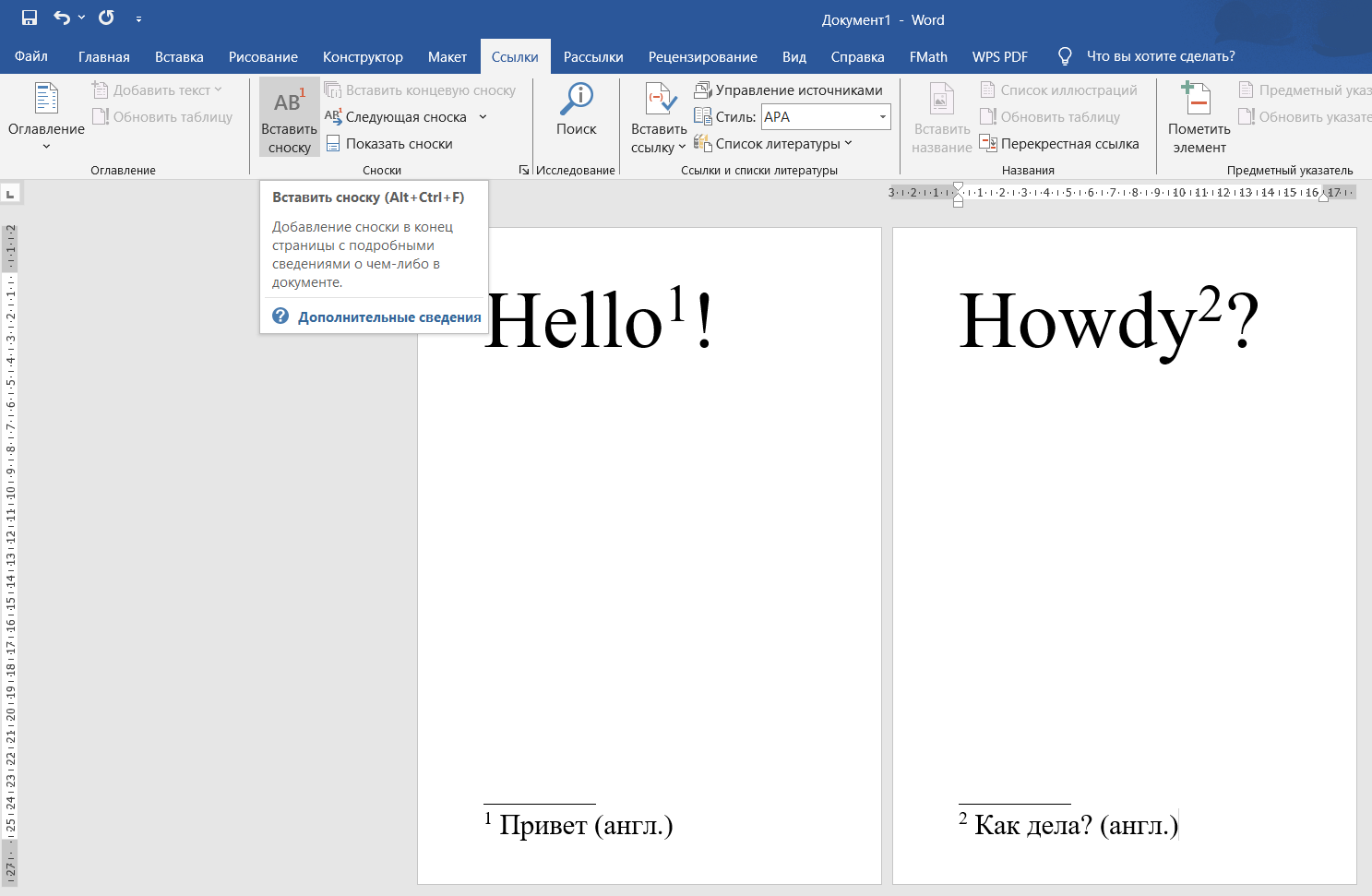Switch to the Вид tab

coord(794,56)
